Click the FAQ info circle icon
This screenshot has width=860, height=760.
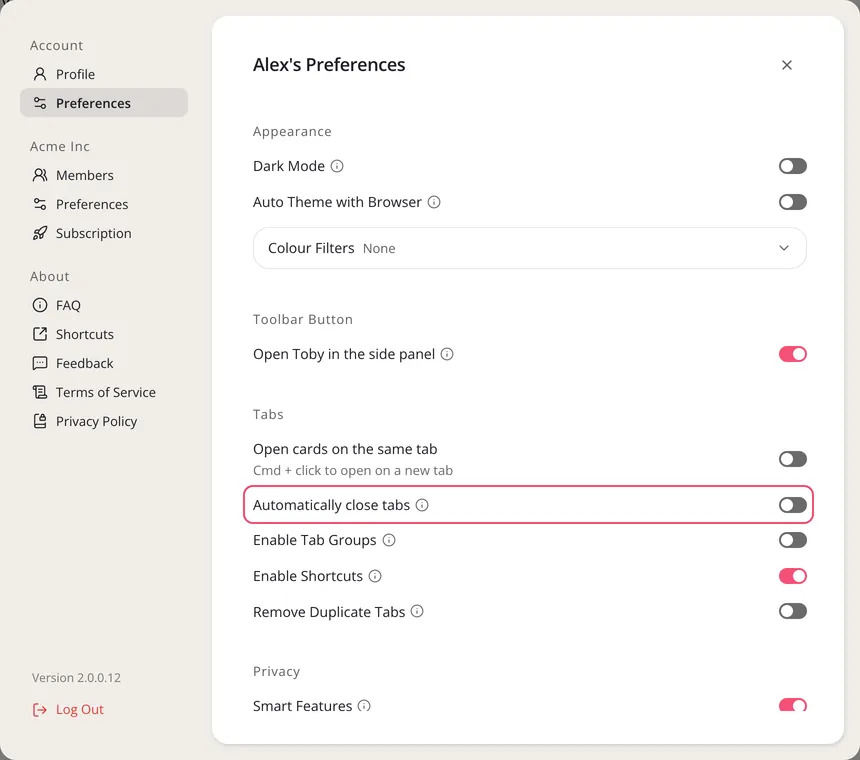[39, 305]
